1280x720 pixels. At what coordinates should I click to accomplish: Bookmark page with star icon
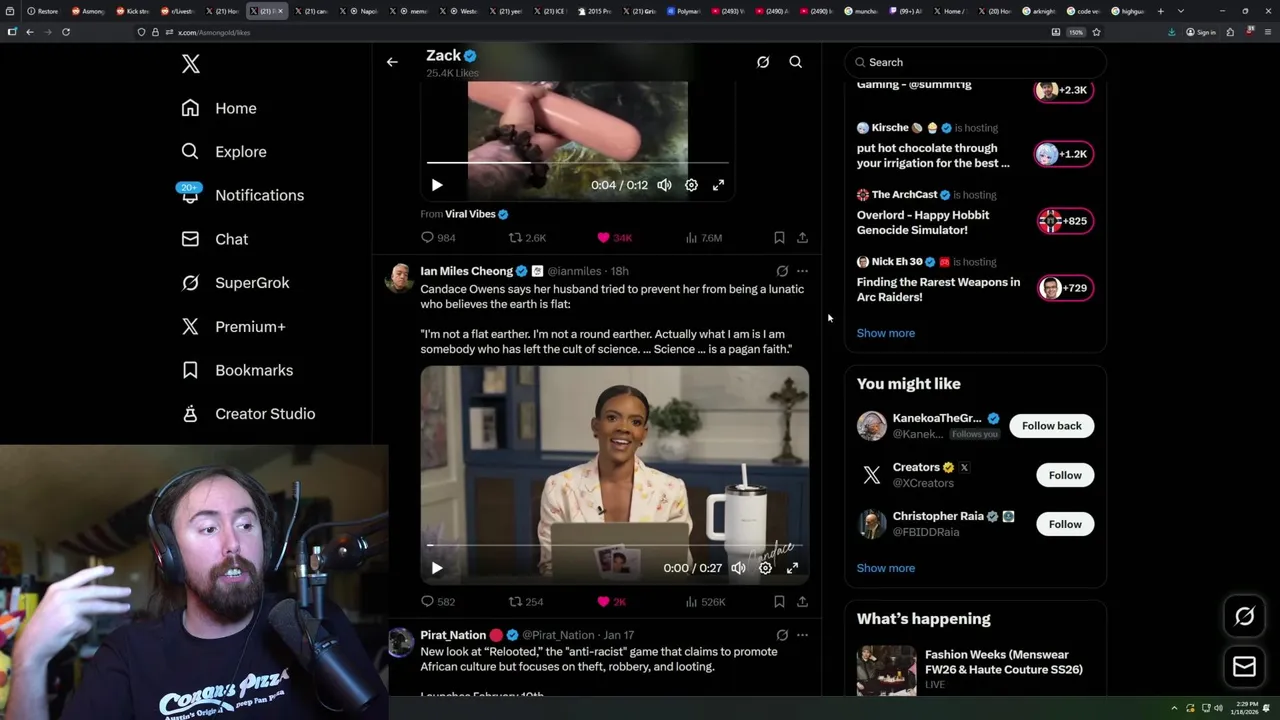pos(1096,32)
